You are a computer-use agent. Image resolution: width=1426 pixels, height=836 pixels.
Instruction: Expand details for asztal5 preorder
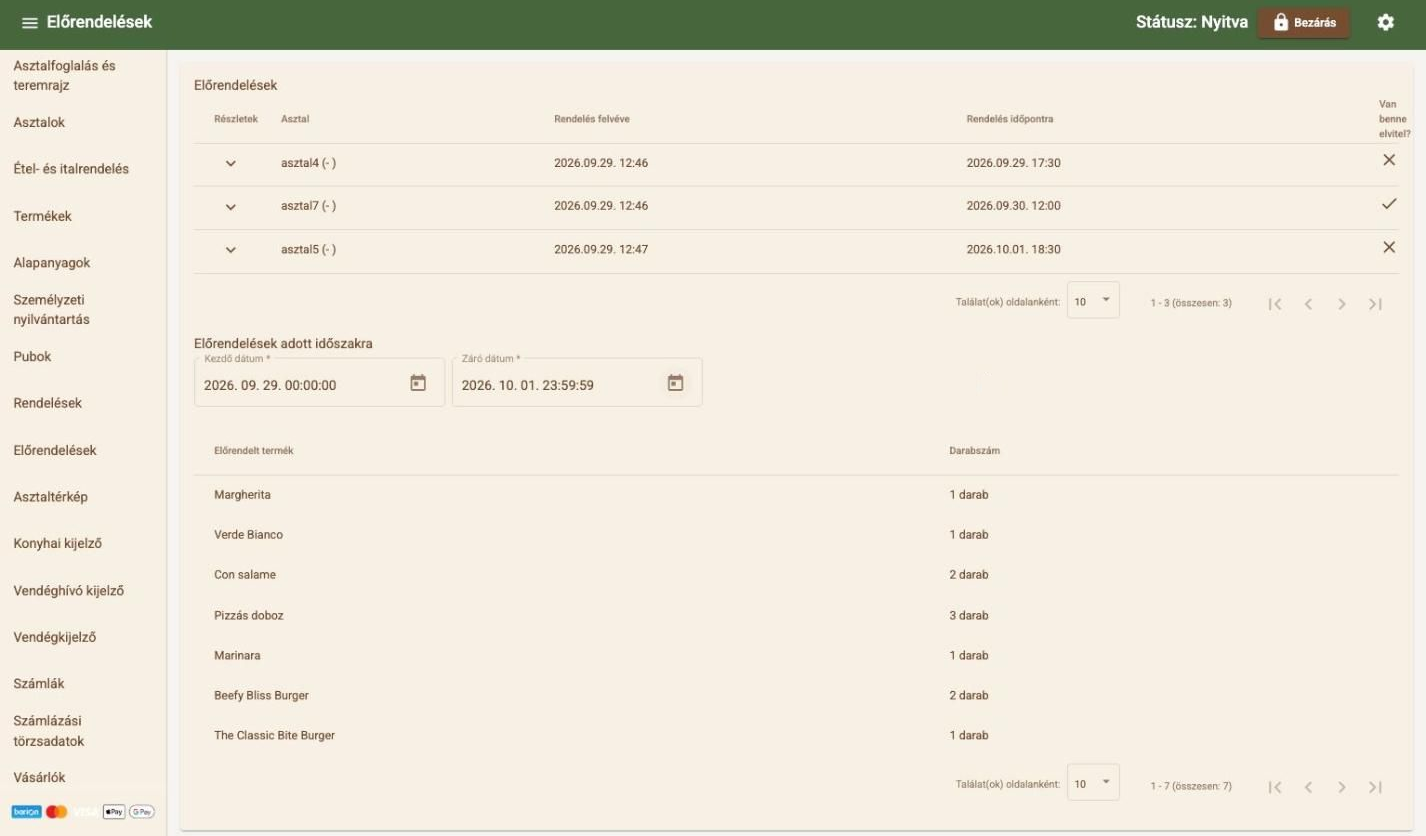231,250
